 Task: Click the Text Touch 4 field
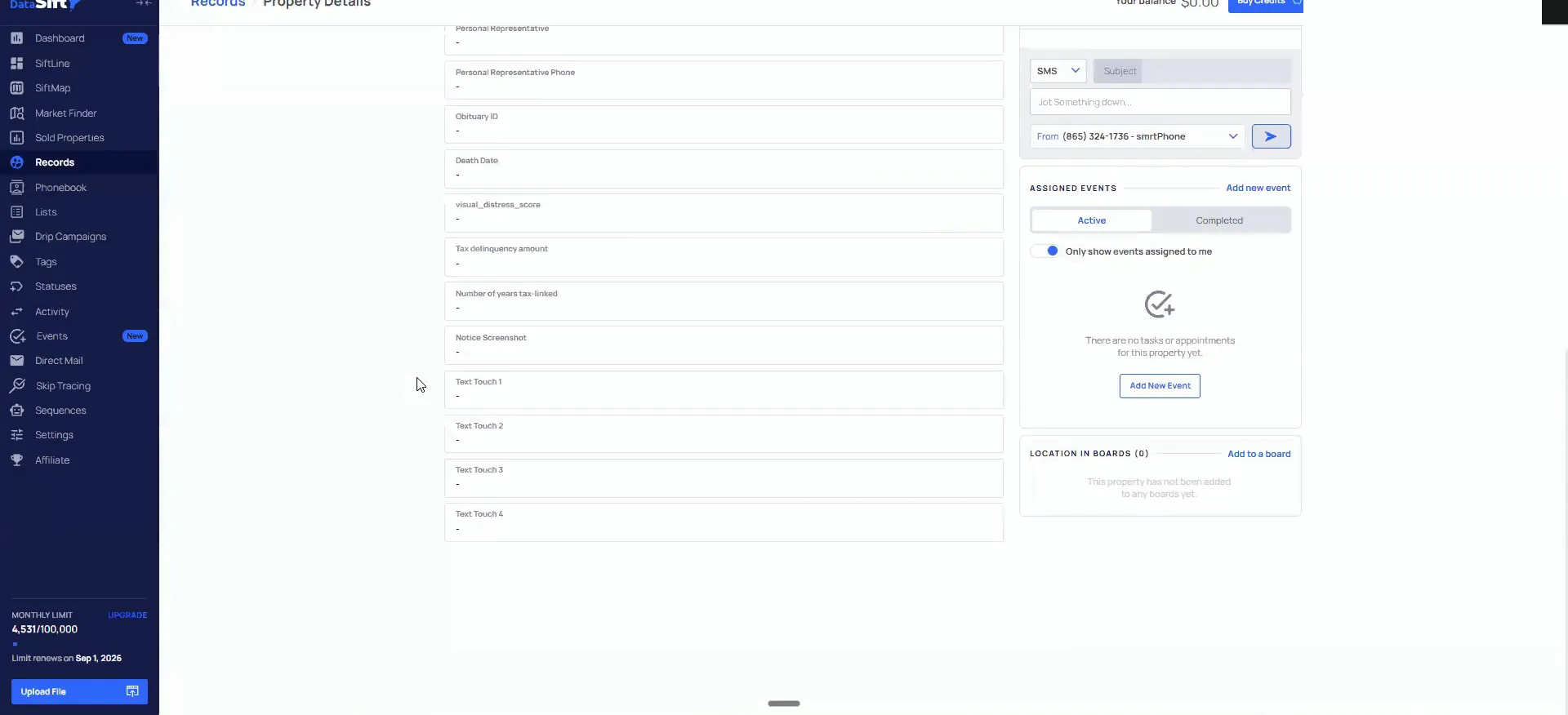pos(724,522)
